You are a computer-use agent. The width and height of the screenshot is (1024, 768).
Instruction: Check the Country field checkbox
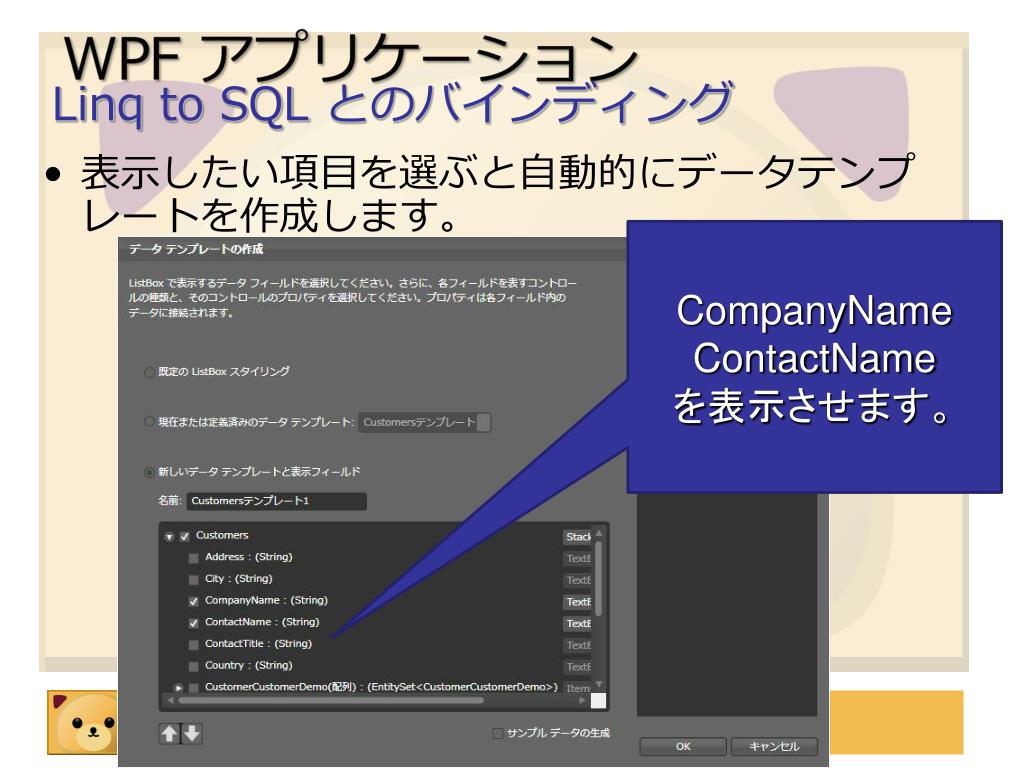[x=193, y=666]
